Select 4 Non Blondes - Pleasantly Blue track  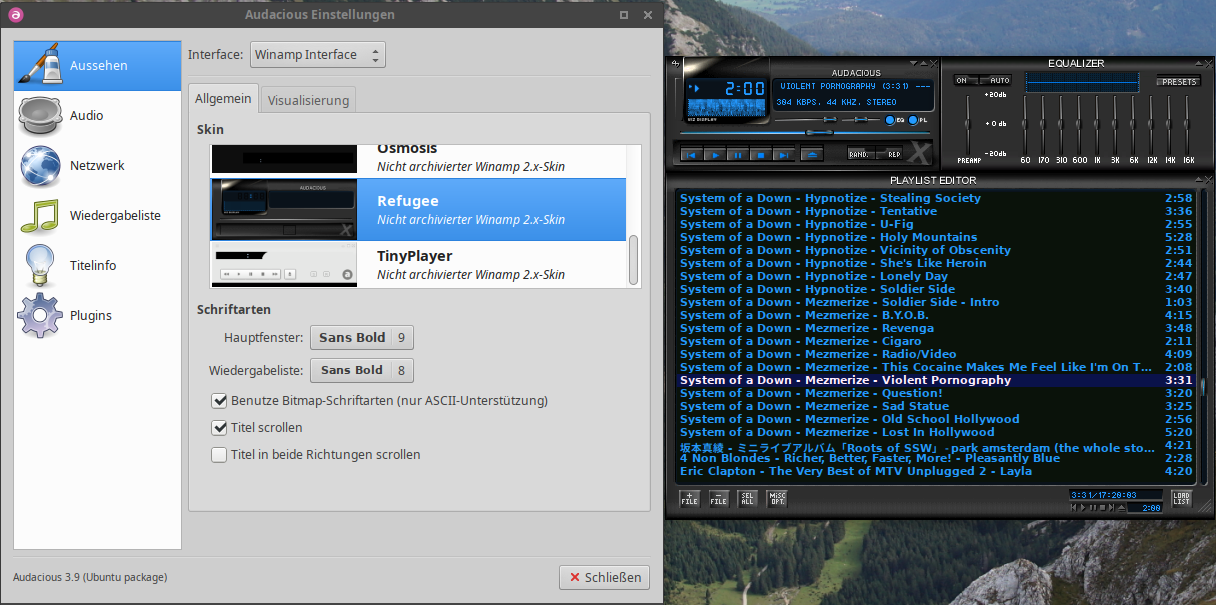(x=937, y=458)
